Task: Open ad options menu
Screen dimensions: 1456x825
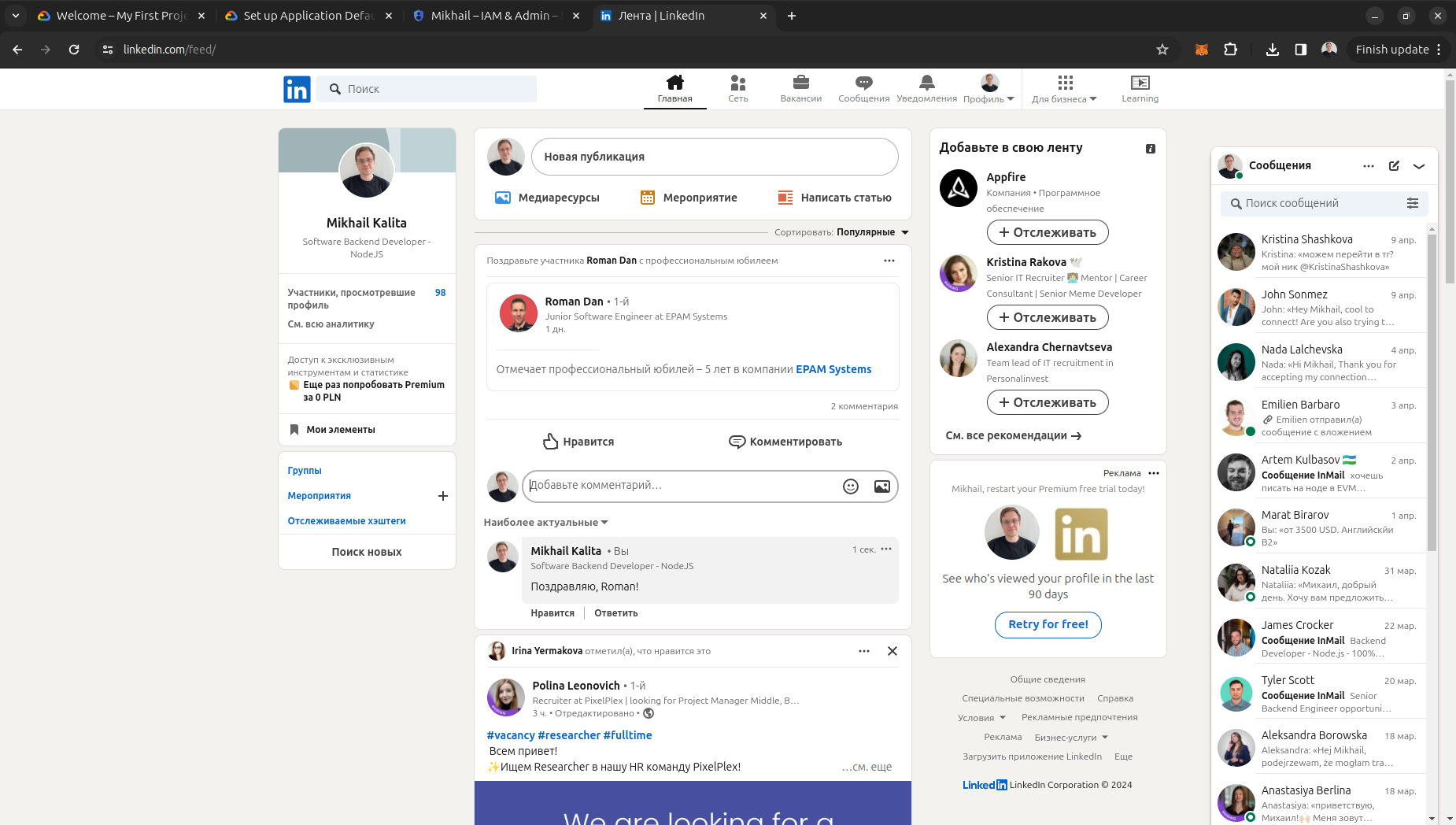Action: (x=1154, y=473)
